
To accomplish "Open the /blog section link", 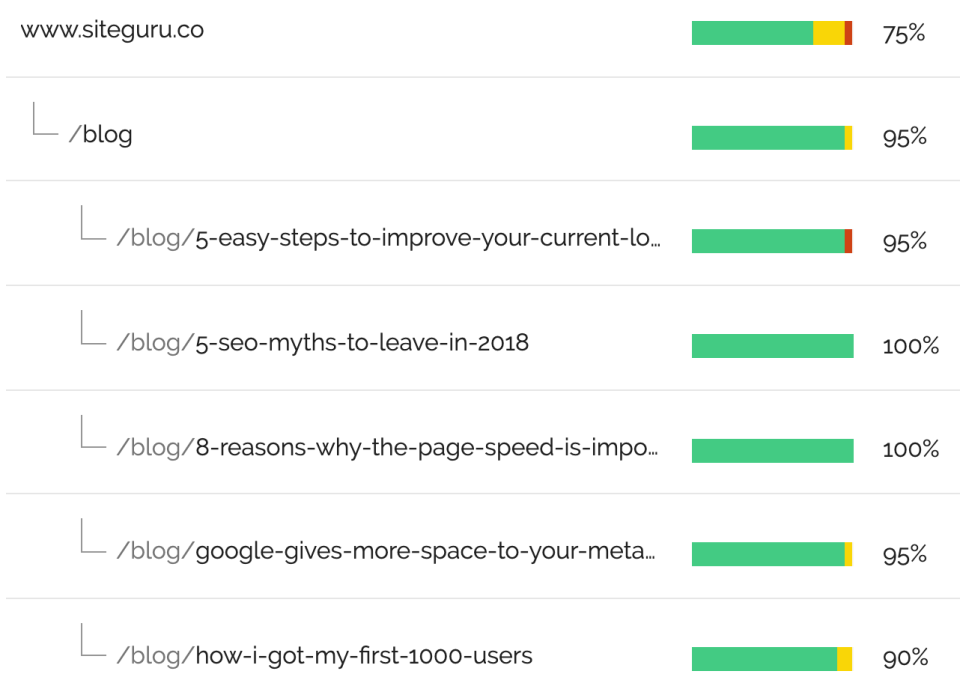I will (103, 134).
